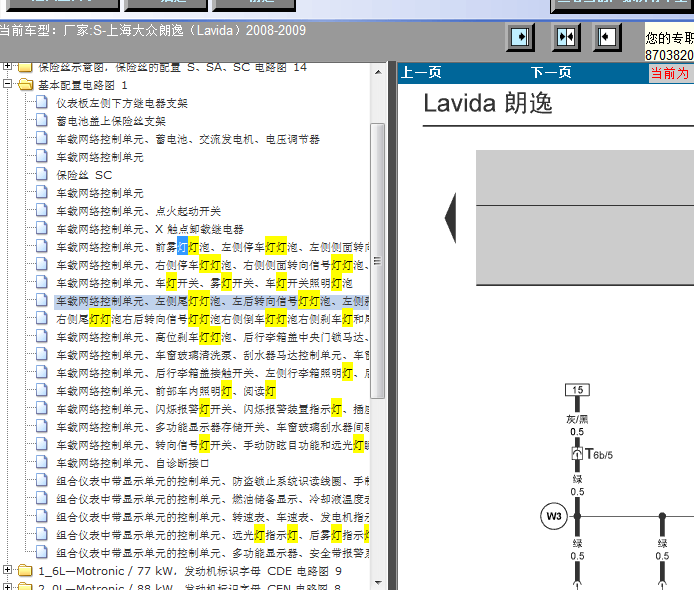
Task: Click T6b/5 connector symbol in diagram
Action: tap(577, 454)
